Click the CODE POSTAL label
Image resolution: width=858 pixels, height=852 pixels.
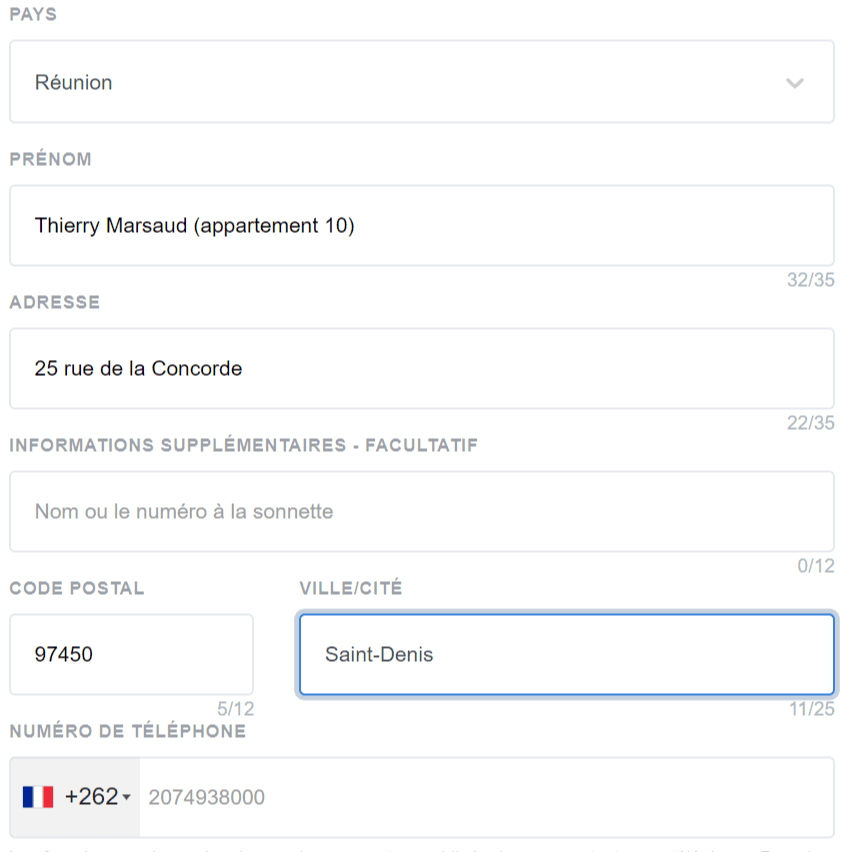click(x=77, y=588)
